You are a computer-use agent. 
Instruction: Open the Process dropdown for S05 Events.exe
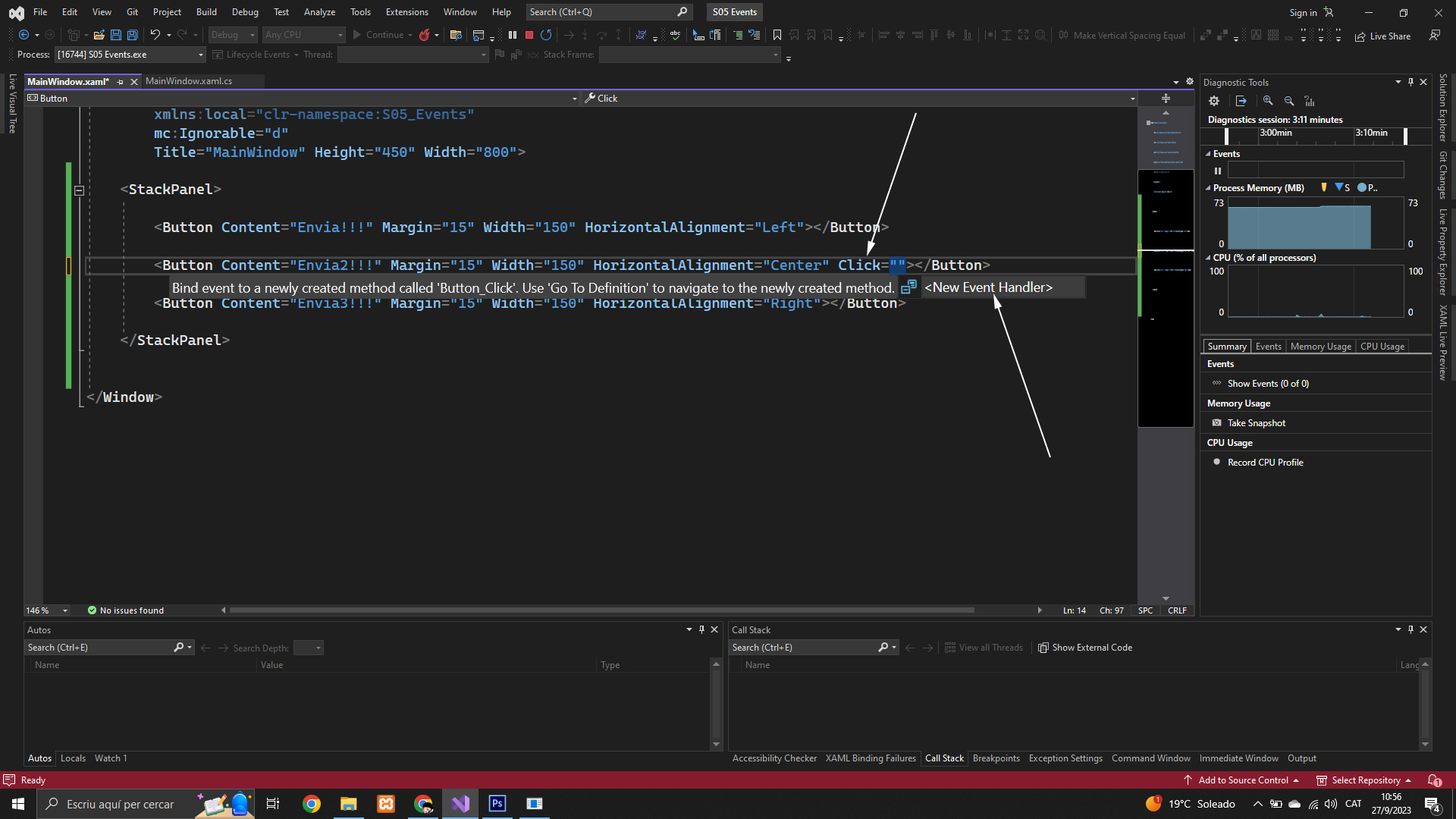click(201, 55)
